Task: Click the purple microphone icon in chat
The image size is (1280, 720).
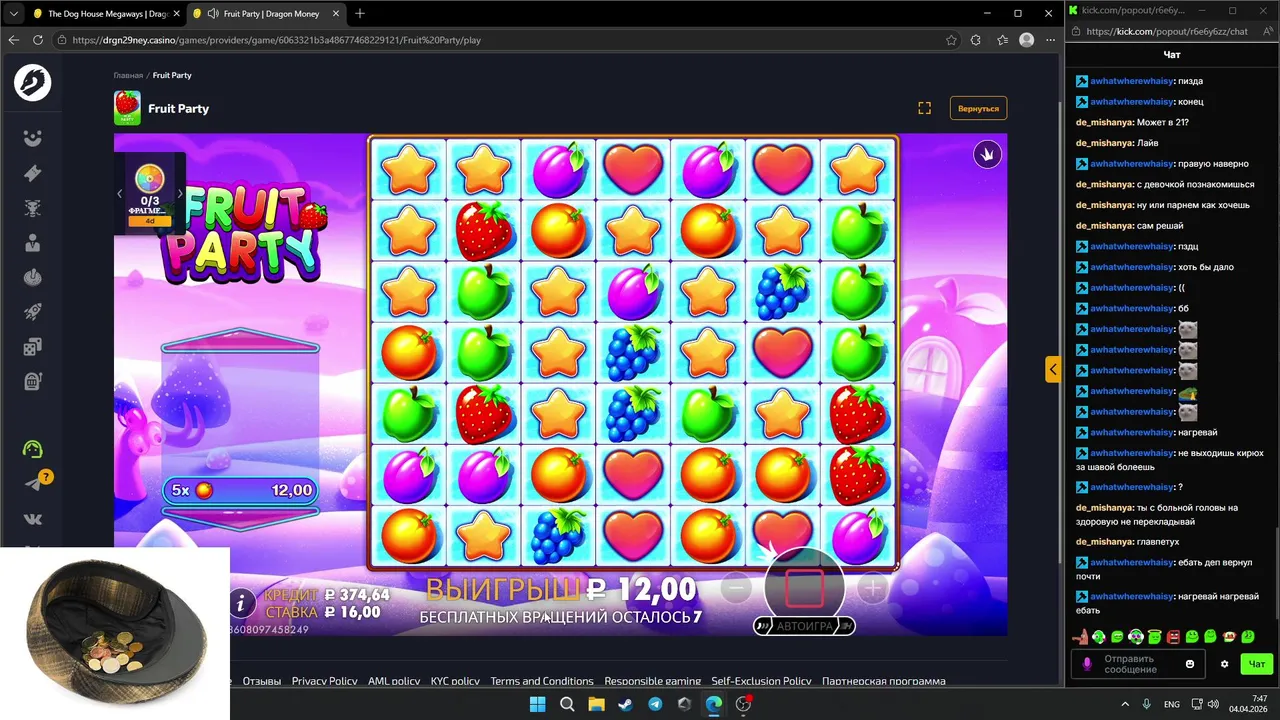Action: click(x=1087, y=664)
